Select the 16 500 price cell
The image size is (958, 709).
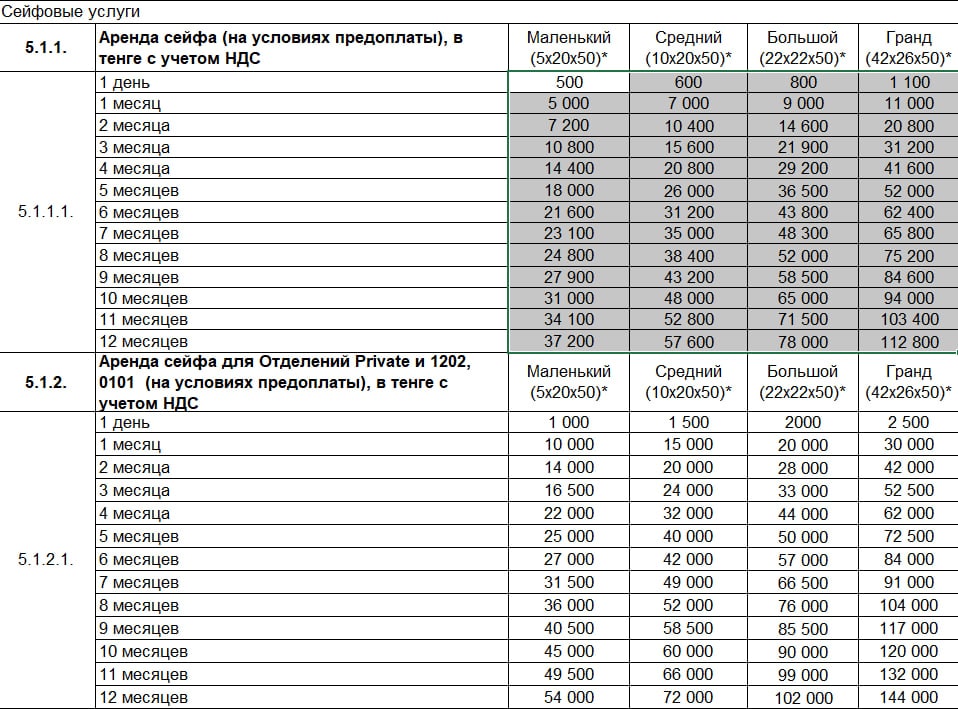569,491
